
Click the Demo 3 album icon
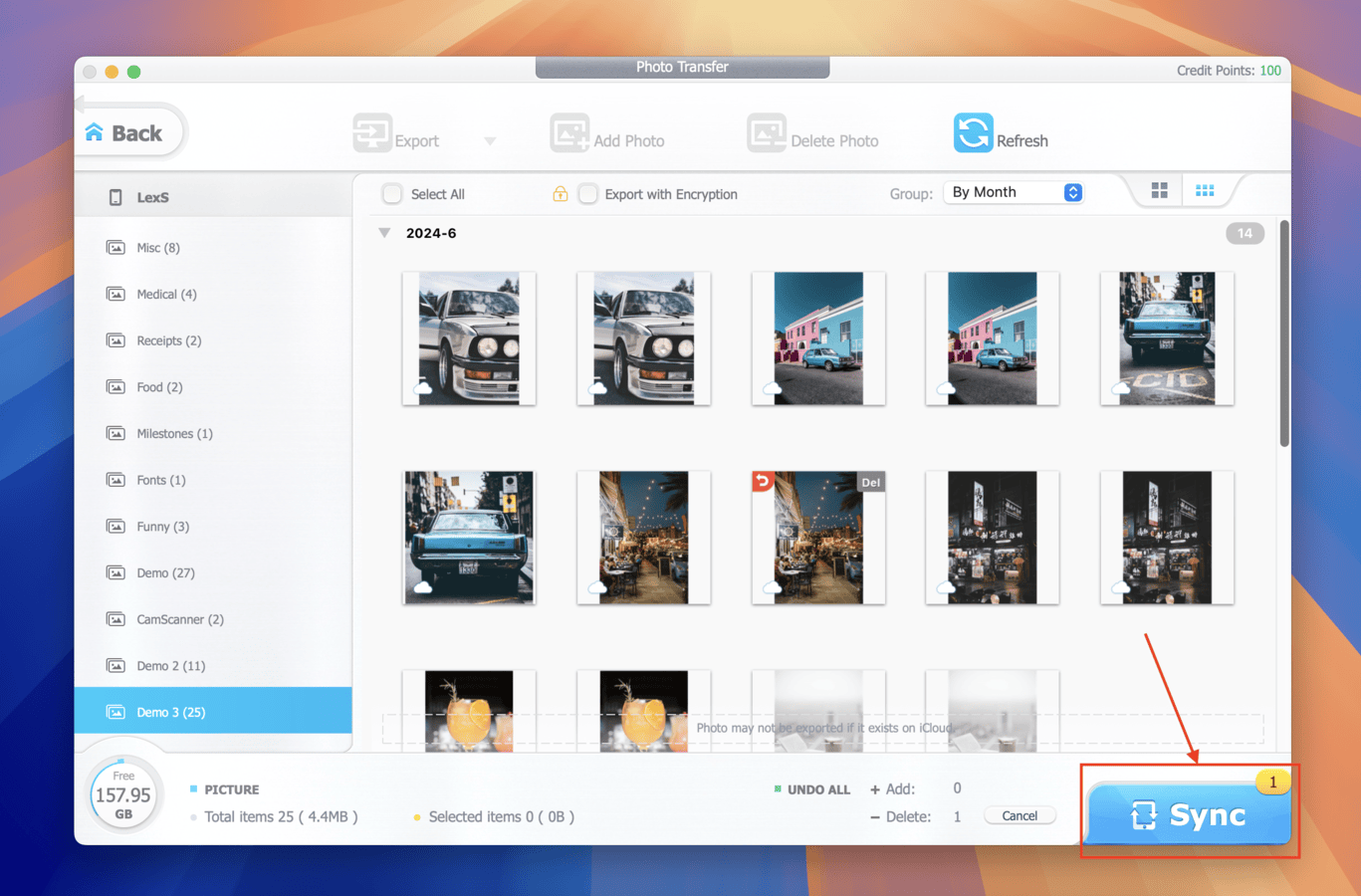(115, 712)
